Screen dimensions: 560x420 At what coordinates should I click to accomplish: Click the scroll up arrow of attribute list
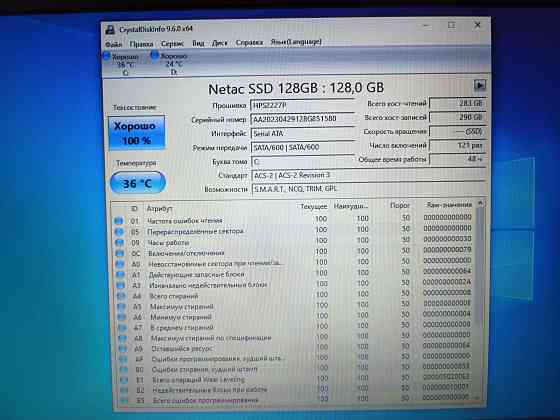point(480,203)
